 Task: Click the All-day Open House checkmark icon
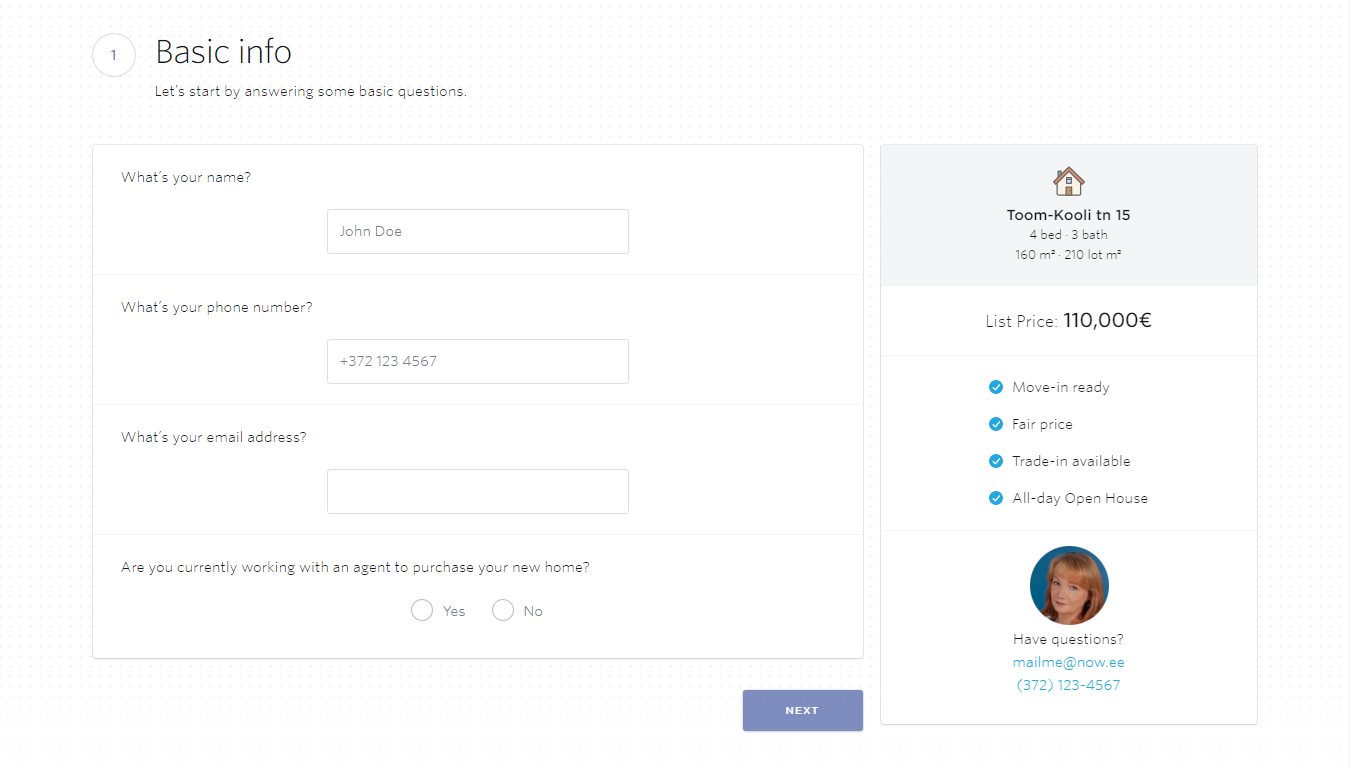[x=996, y=498]
